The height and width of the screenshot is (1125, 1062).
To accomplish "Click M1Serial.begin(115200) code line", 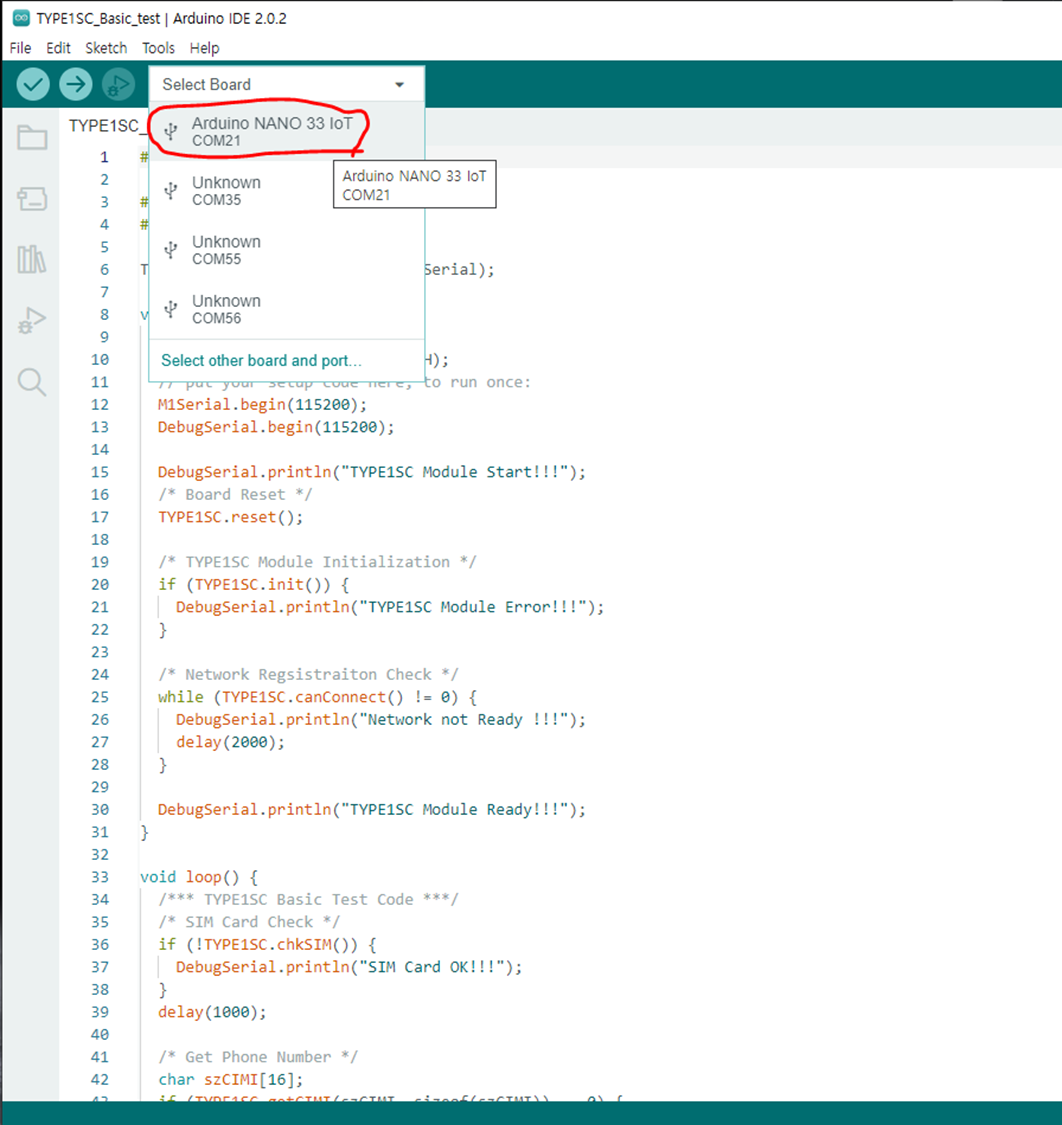I will tap(263, 405).
